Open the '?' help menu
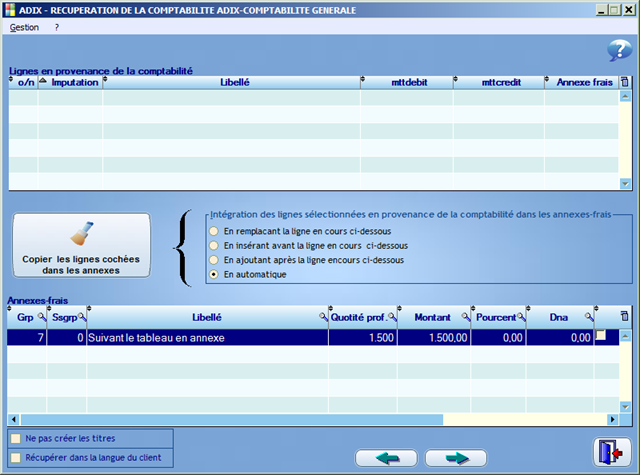Image resolution: width=640 pixels, height=475 pixels. pyautogui.click(x=57, y=27)
